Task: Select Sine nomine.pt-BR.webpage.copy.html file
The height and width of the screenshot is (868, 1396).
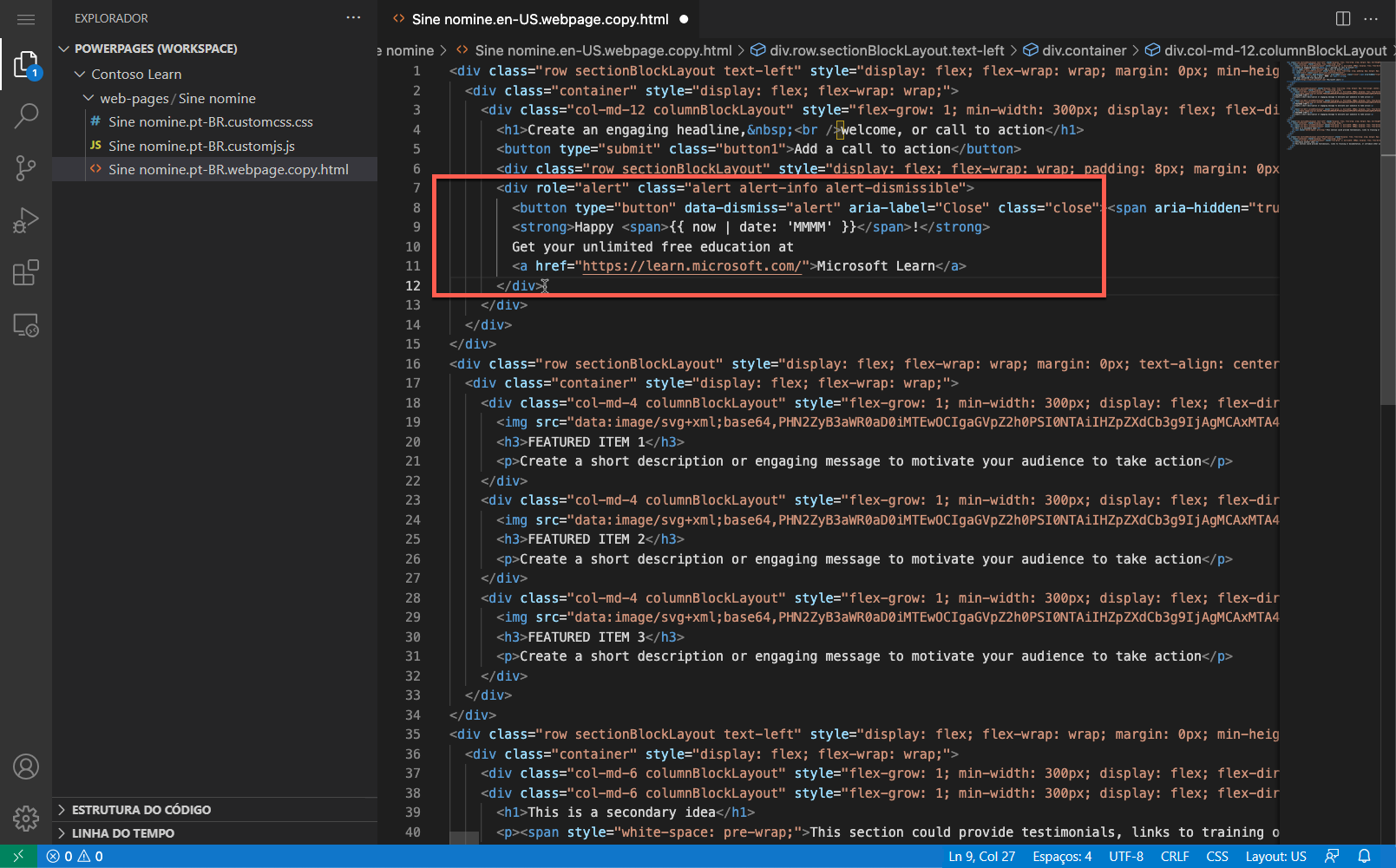Action: coord(228,170)
